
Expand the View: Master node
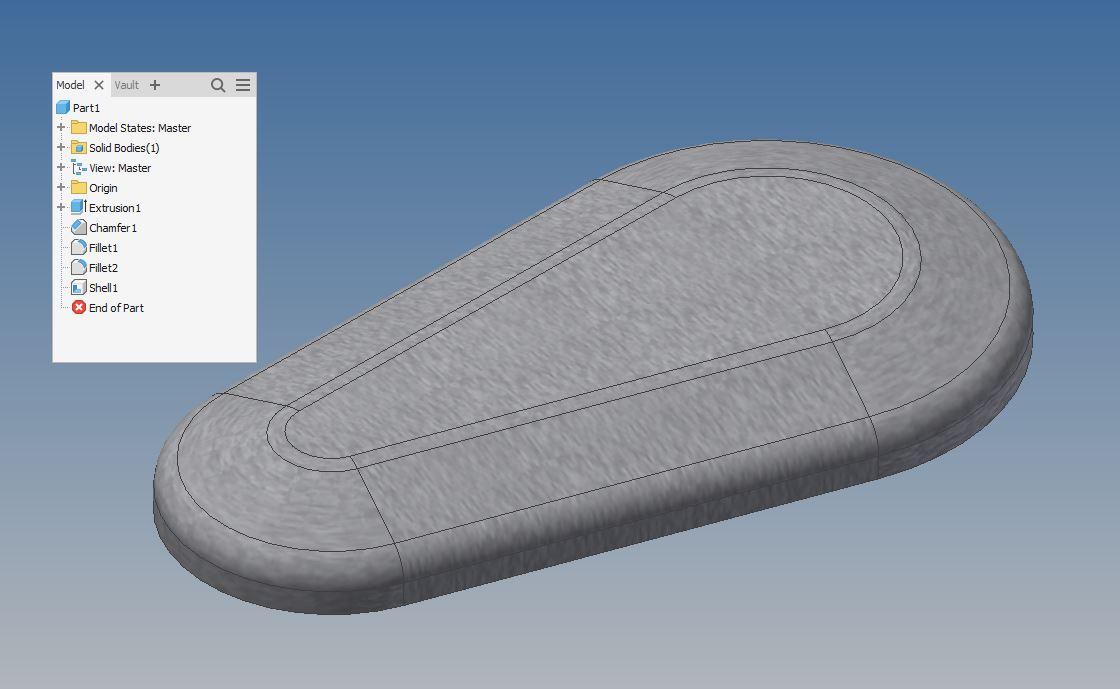click(61, 167)
